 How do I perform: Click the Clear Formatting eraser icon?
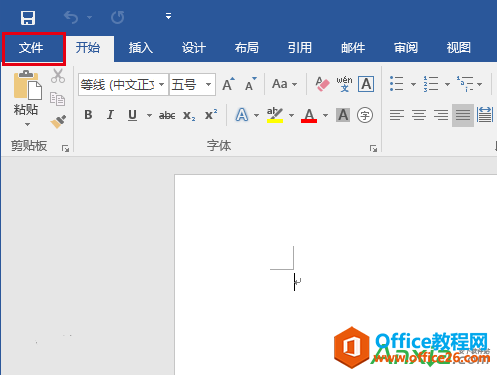pos(322,84)
